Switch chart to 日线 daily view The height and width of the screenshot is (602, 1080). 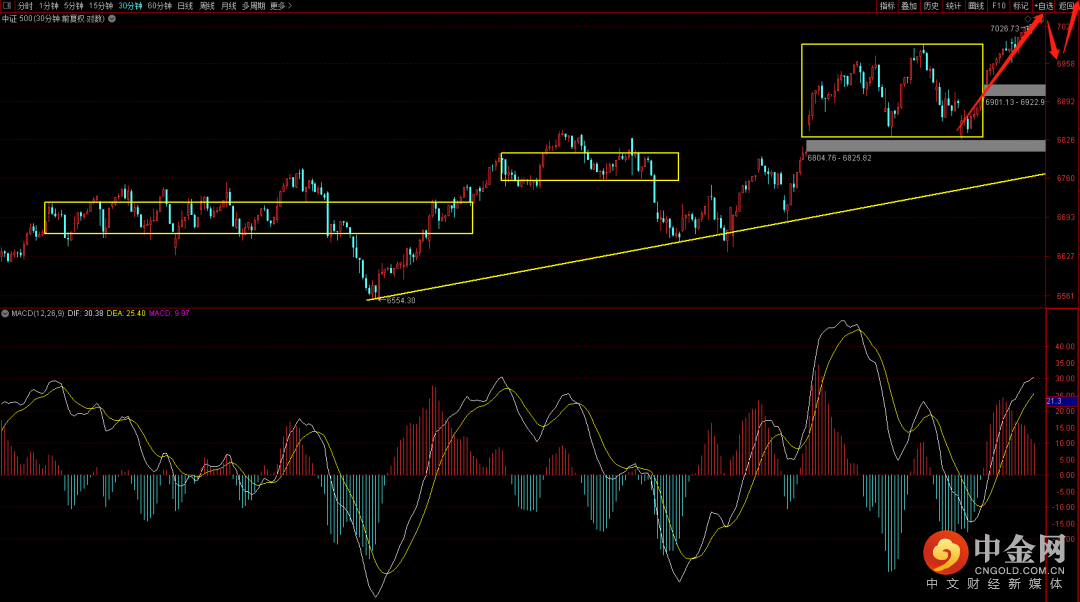[185, 6]
